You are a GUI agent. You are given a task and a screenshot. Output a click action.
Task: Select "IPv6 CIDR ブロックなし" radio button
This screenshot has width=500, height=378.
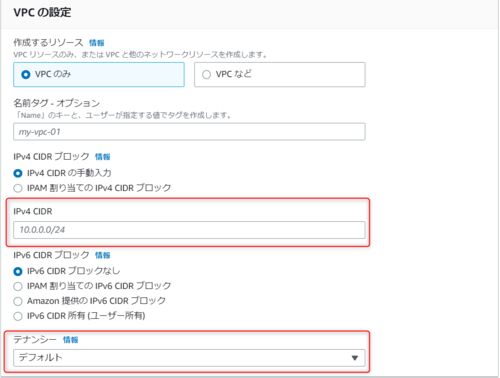point(18,271)
